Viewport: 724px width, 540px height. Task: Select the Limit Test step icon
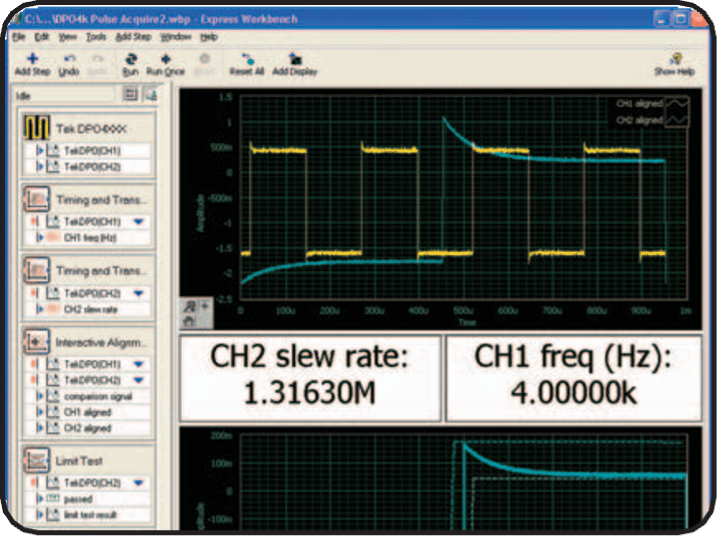[x=36, y=461]
